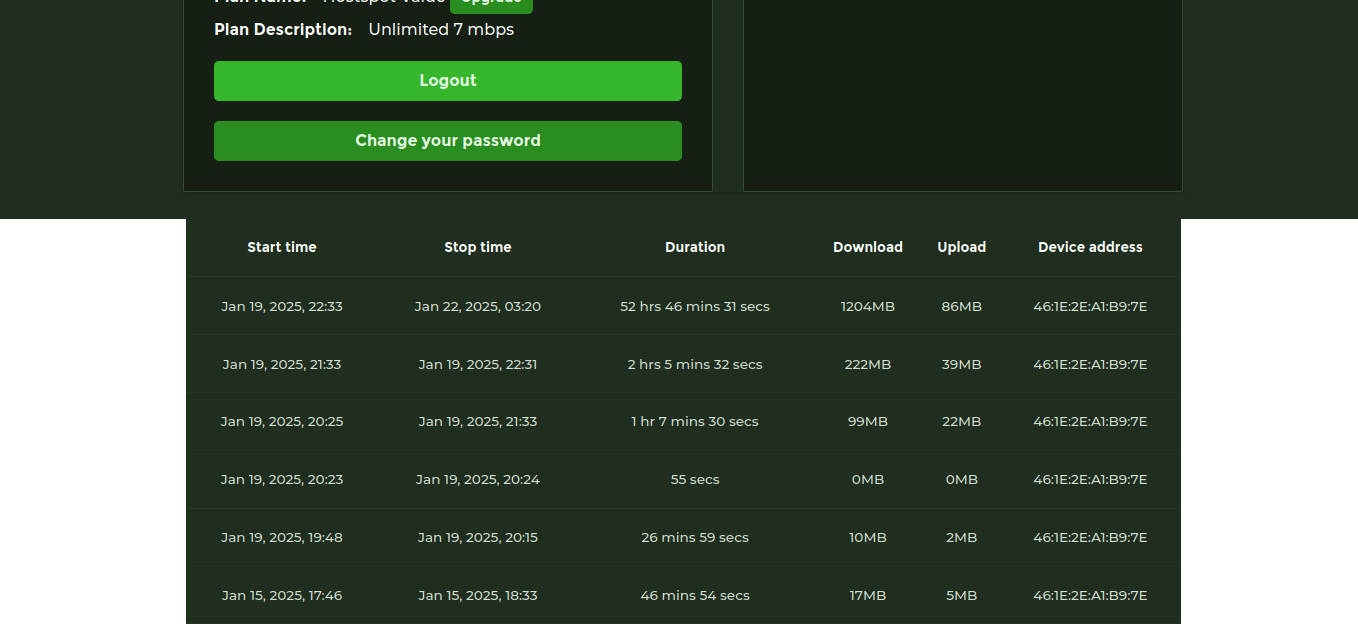The image size is (1358, 633).
Task: Click the 55 secs duration entry
Action: coord(694,479)
